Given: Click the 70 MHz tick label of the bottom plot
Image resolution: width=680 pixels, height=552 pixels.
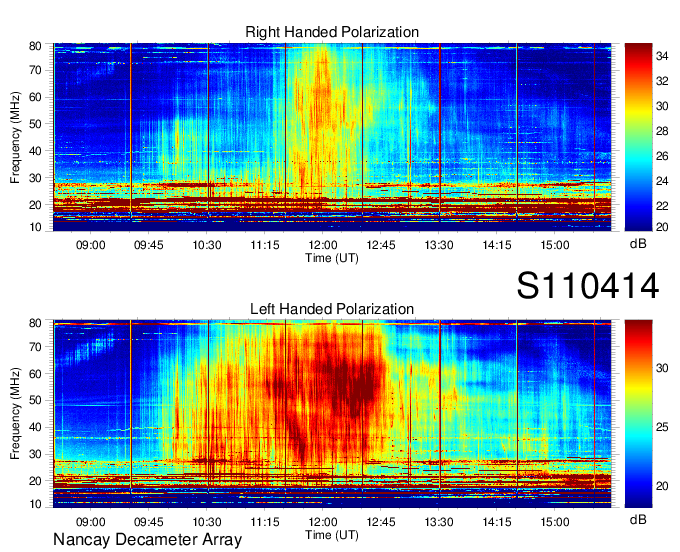Looking at the screenshot, I should pos(35,347).
